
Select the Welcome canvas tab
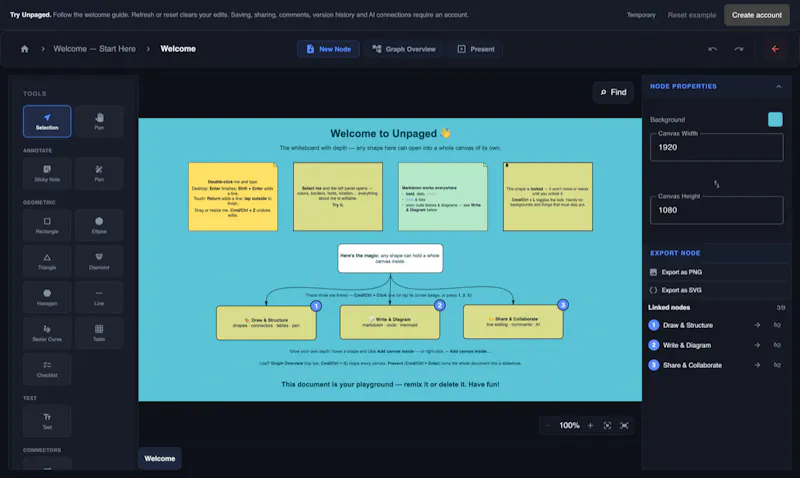point(160,459)
